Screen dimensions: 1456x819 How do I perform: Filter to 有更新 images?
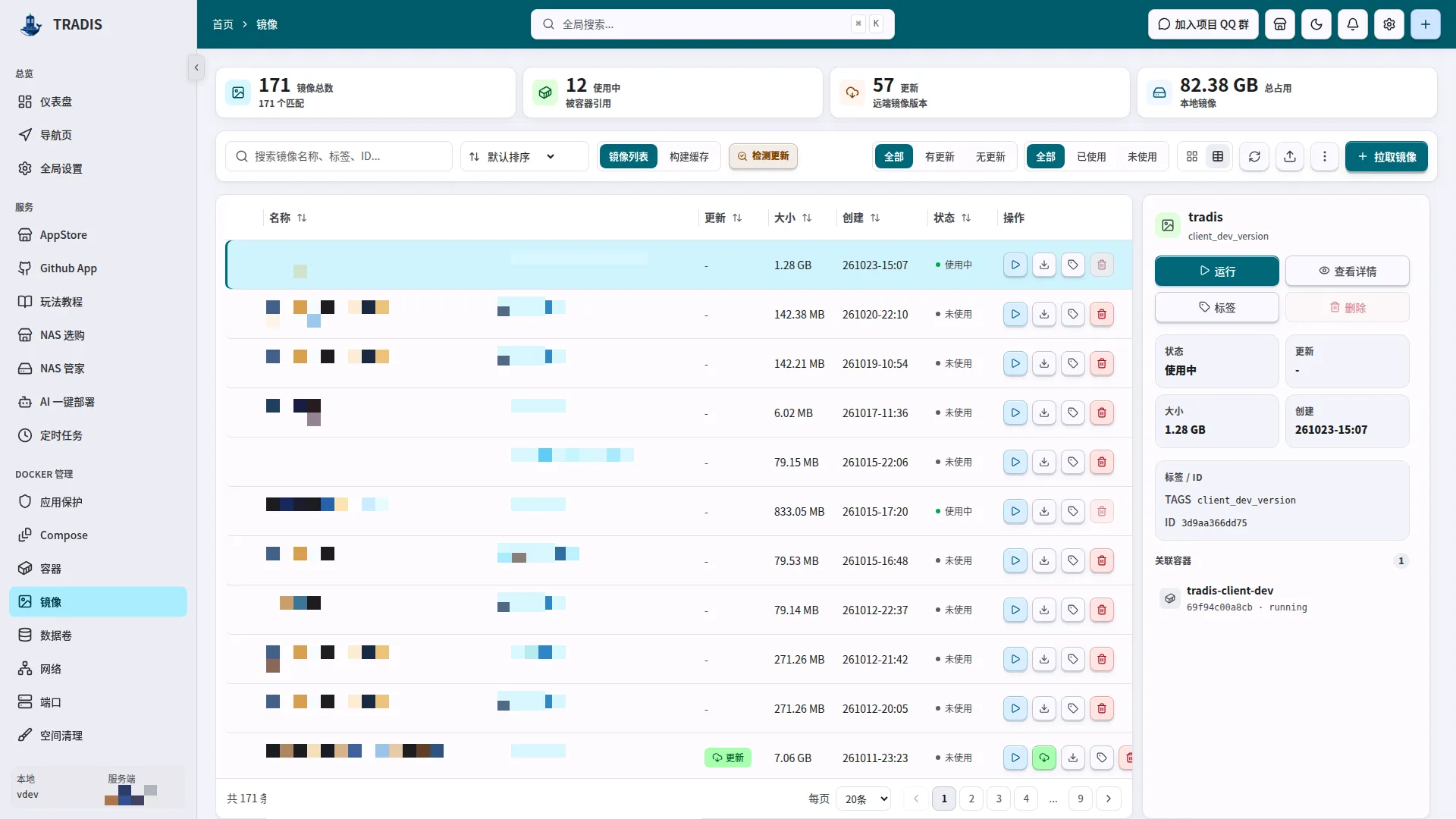940,156
